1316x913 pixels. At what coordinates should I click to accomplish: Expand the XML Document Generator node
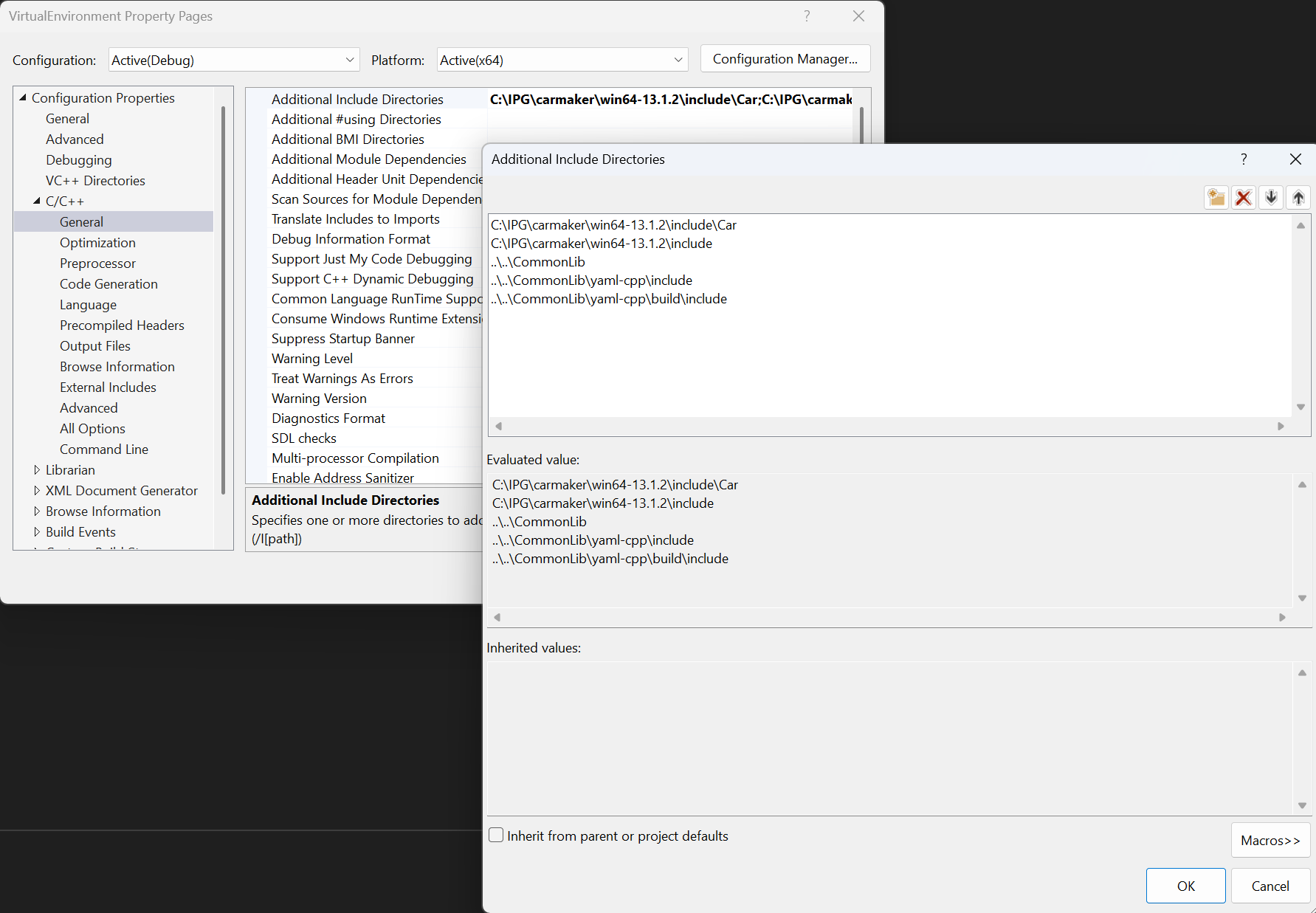coord(37,490)
